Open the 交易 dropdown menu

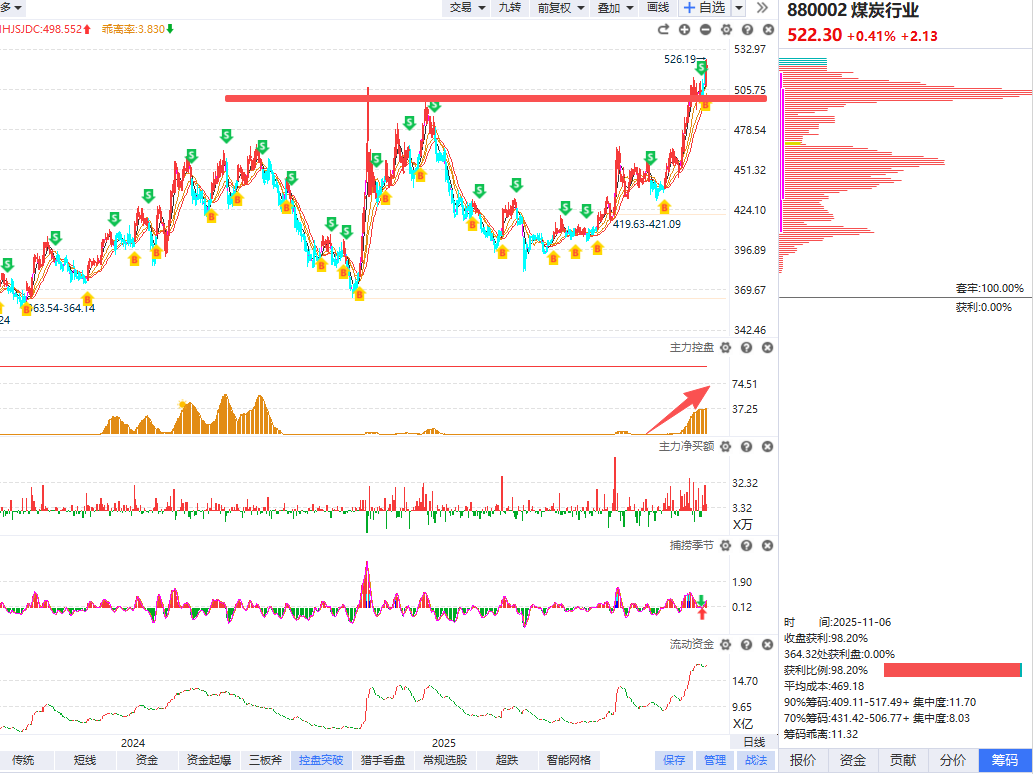point(466,8)
